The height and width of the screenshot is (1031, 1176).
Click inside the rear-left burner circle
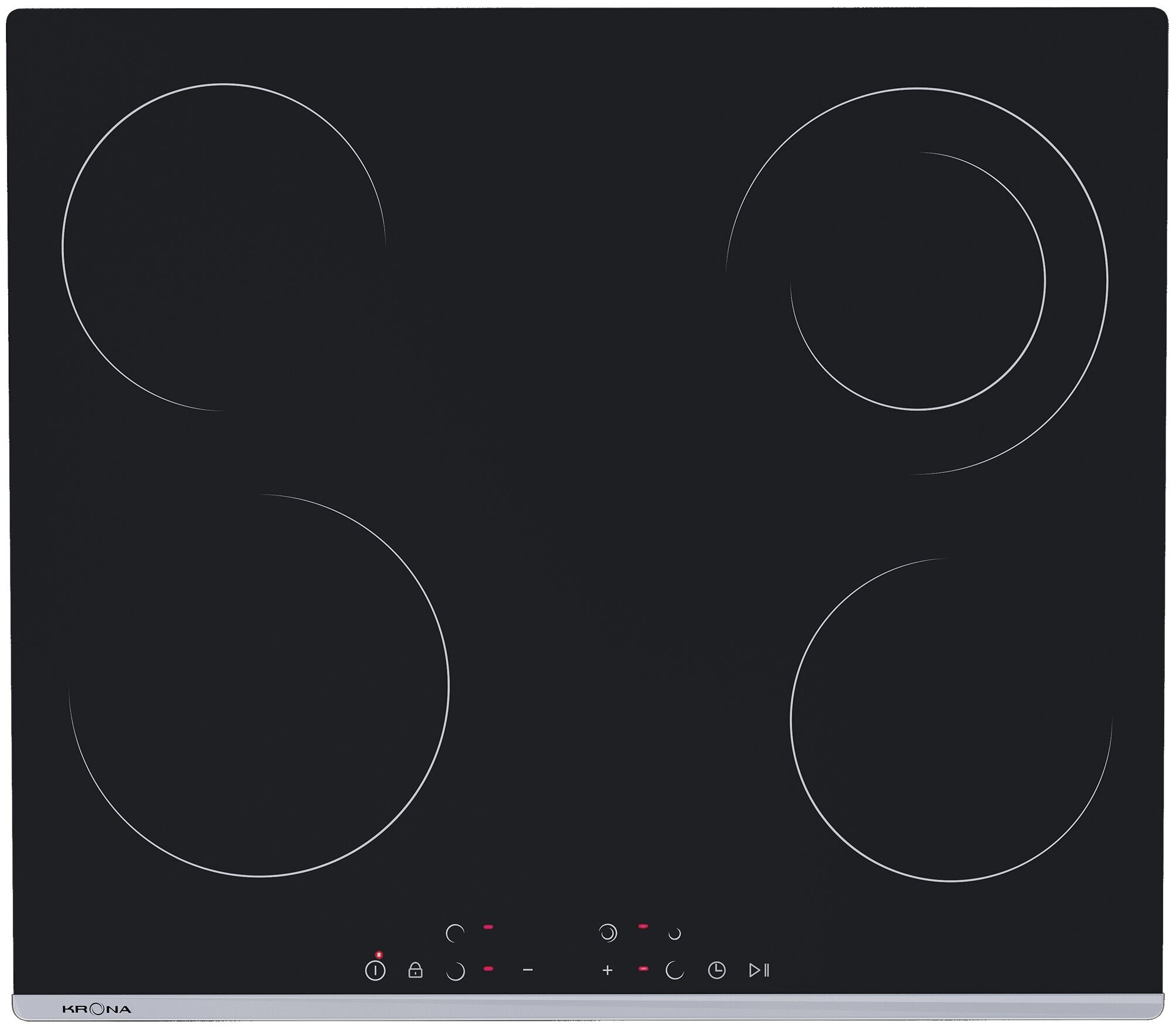(x=223, y=247)
